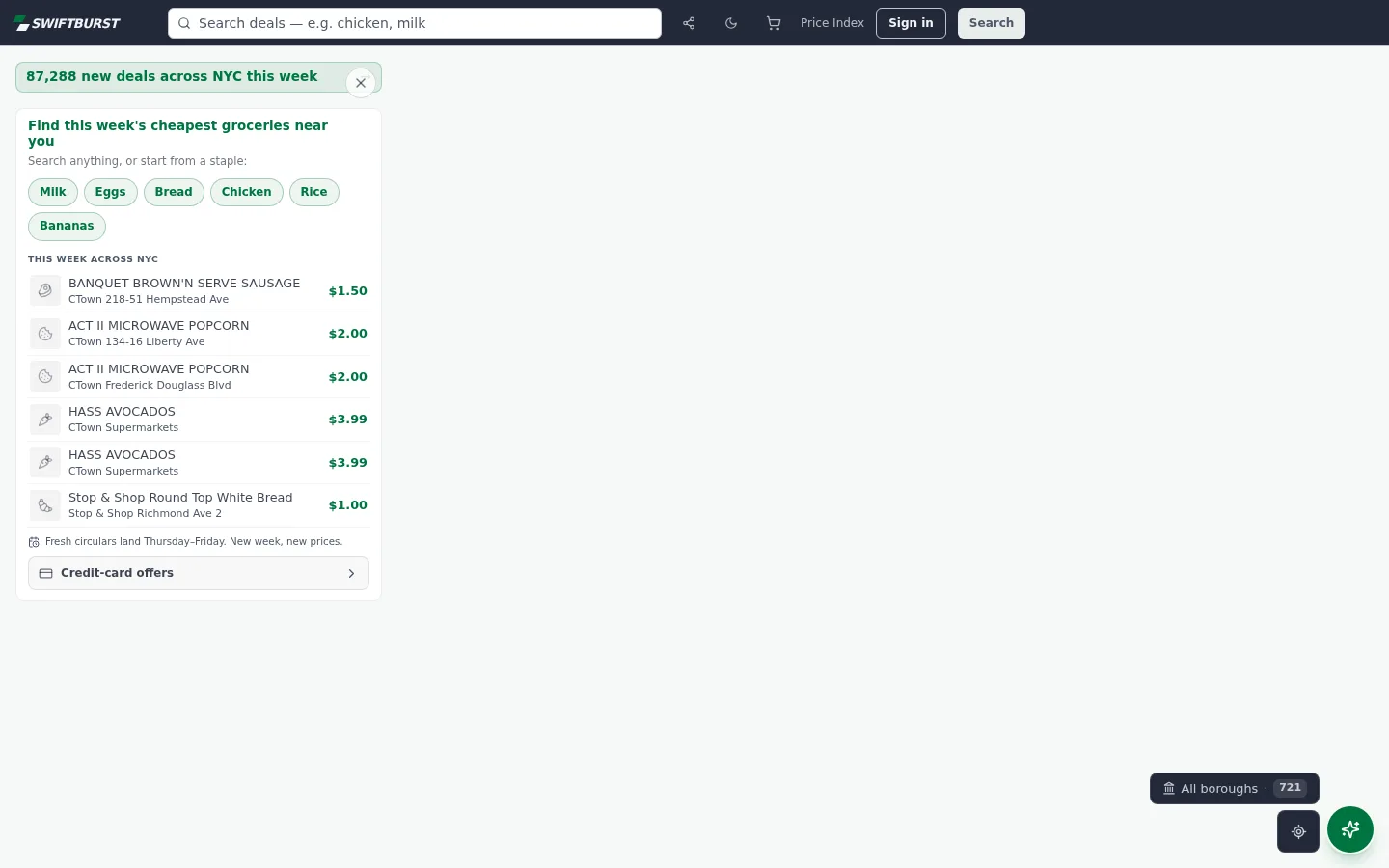The height and width of the screenshot is (868, 1389).
Task: Select the Bananas staple chip
Action: pos(67,226)
